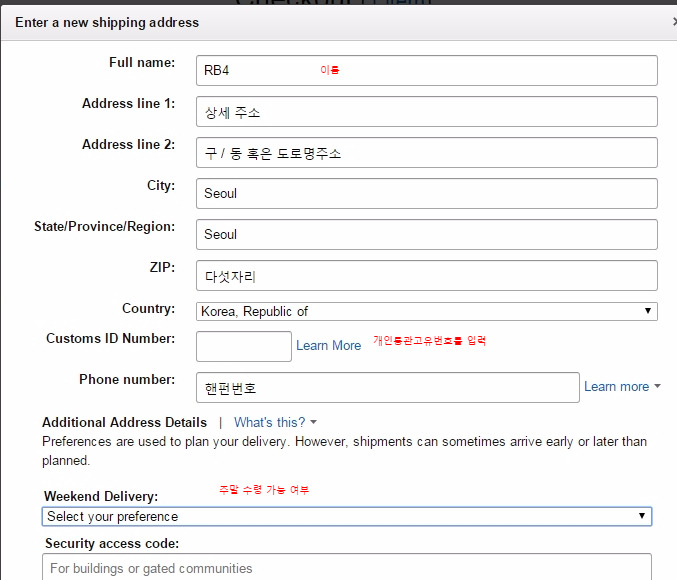Screen dimensions: 677x580
Task: Focus the ZIP code field
Action: pos(427,275)
